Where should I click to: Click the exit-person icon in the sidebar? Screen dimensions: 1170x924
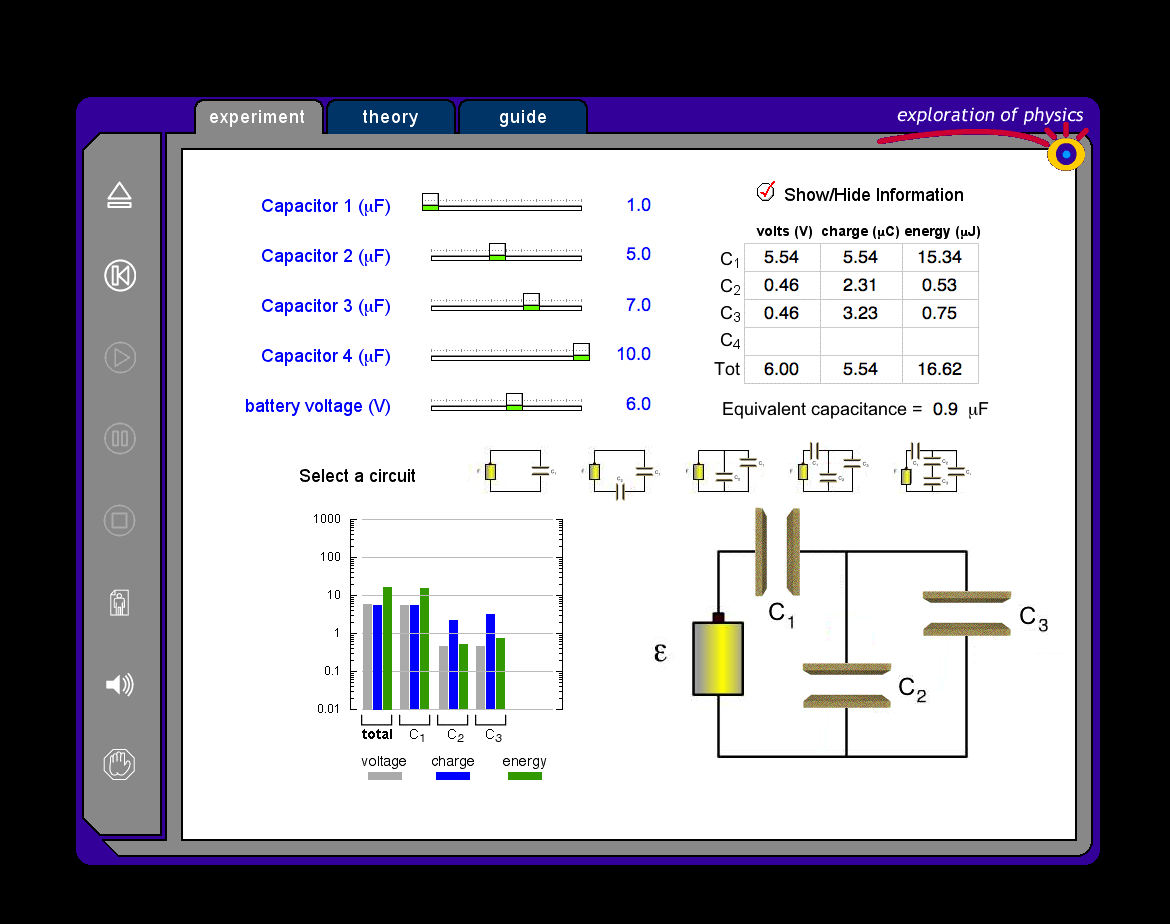120,602
